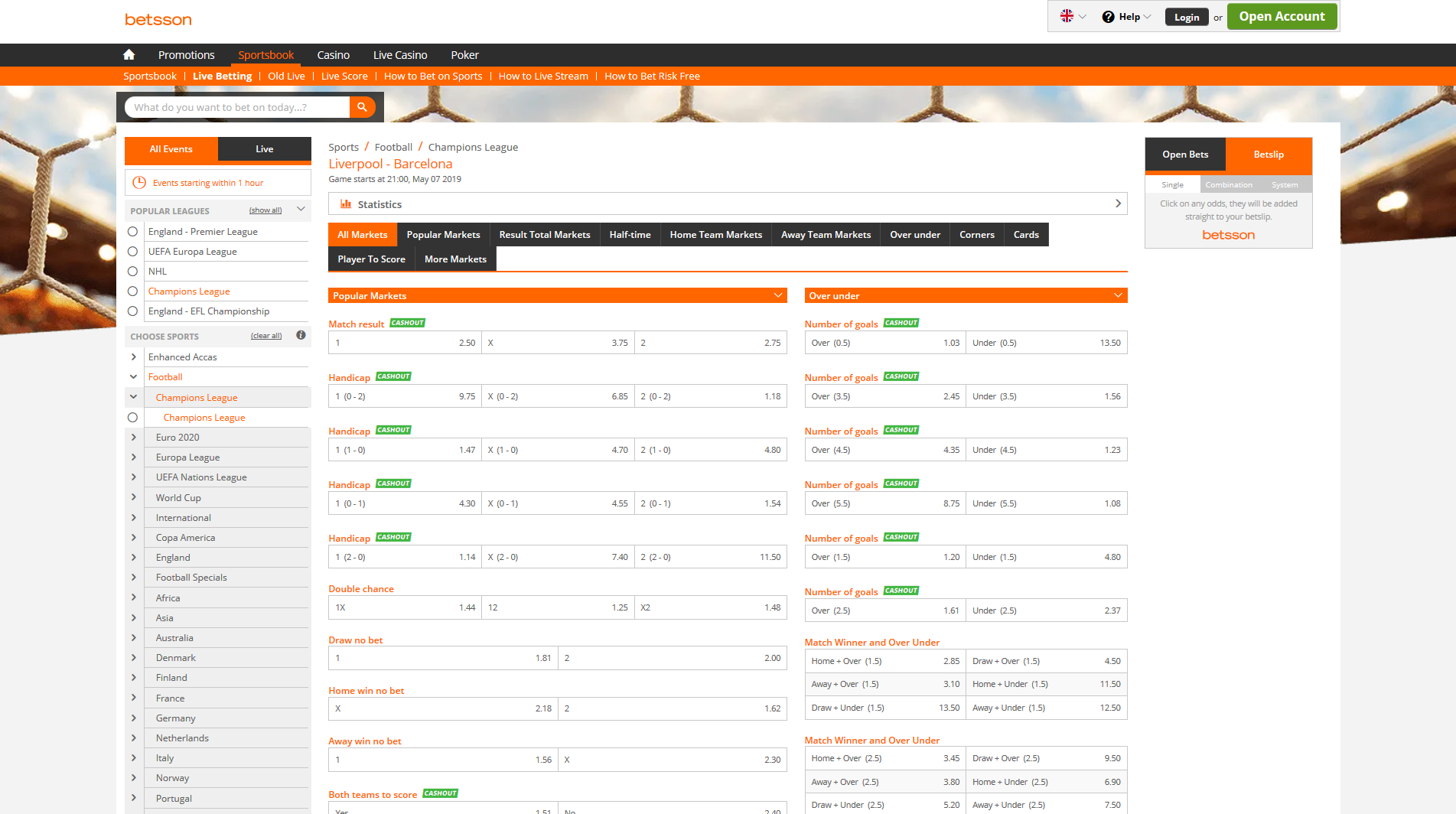Open the Live Casino menu item
The image size is (1456, 814).
tap(400, 55)
